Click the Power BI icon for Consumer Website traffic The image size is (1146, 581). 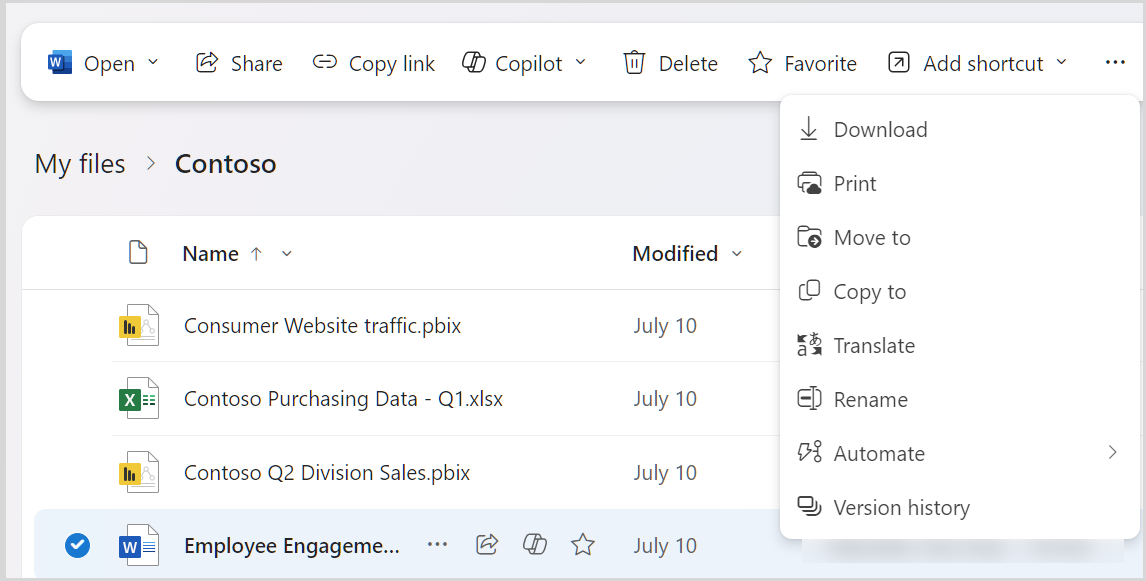pos(138,326)
